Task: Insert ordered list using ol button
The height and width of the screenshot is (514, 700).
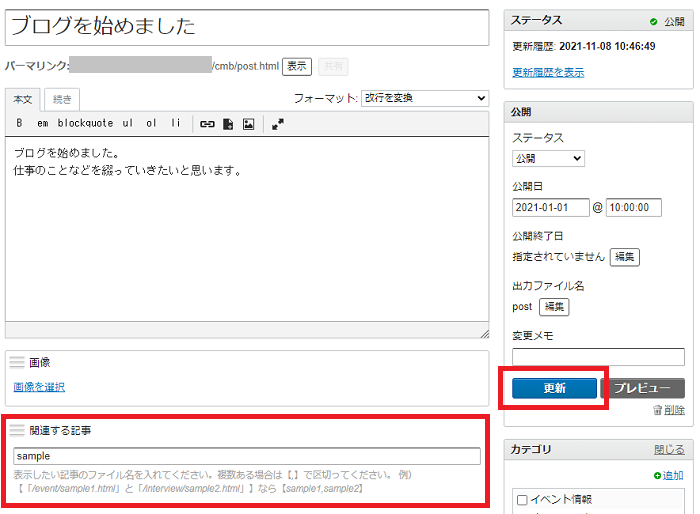Action: point(151,123)
